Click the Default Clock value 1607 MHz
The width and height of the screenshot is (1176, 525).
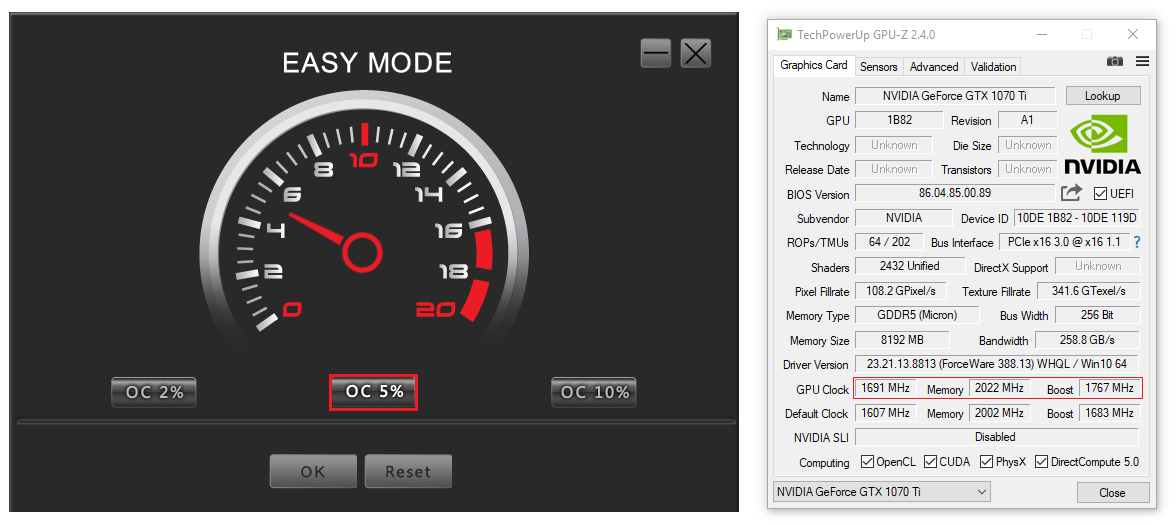[x=886, y=412]
